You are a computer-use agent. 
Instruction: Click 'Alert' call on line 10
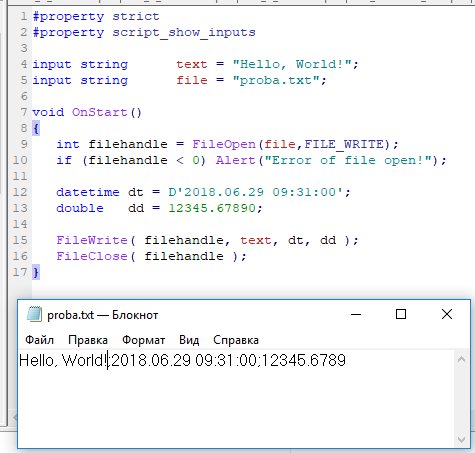tap(236, 160)
